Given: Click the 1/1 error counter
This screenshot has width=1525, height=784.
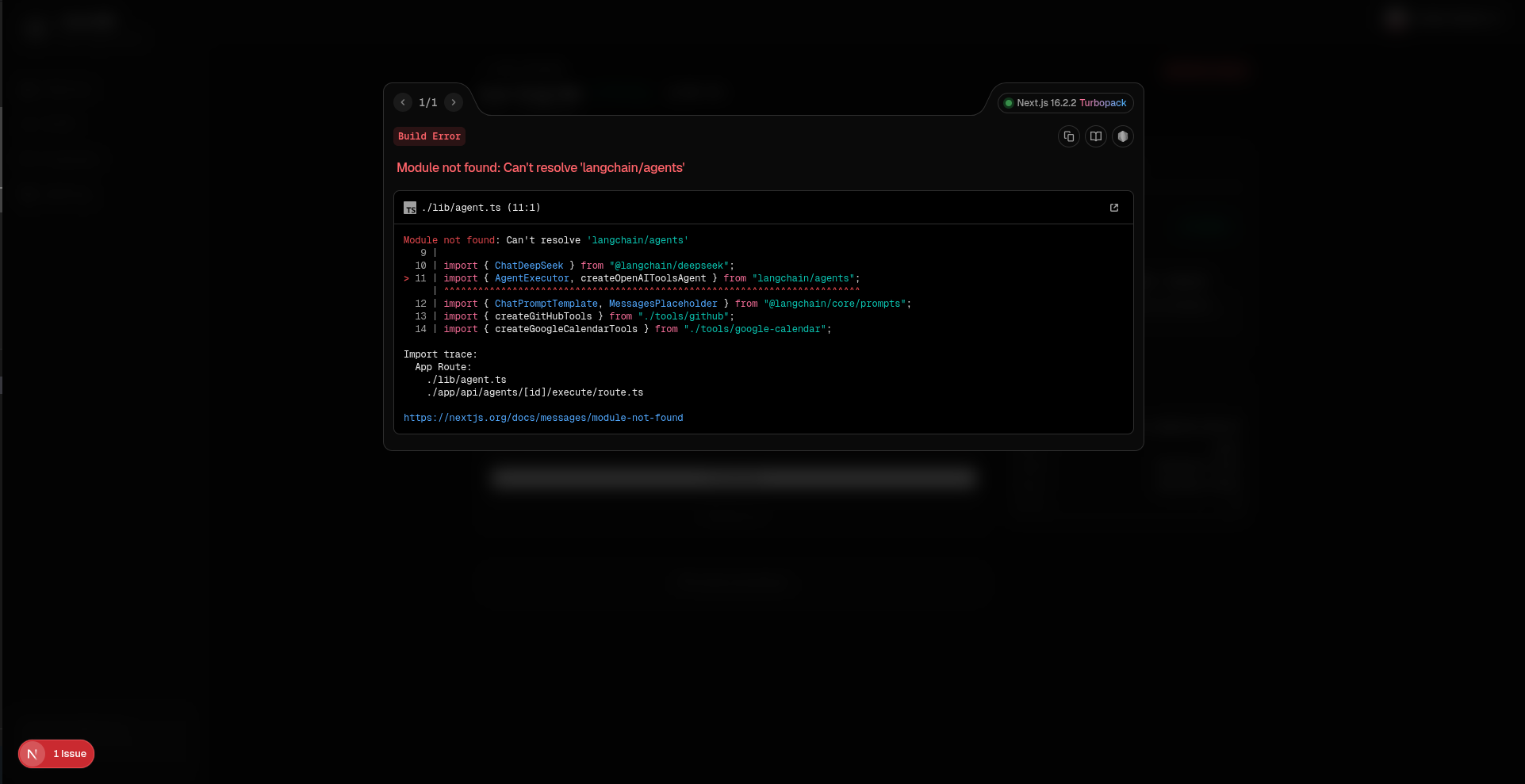Looking at the screenshot, I should [428, 102].
